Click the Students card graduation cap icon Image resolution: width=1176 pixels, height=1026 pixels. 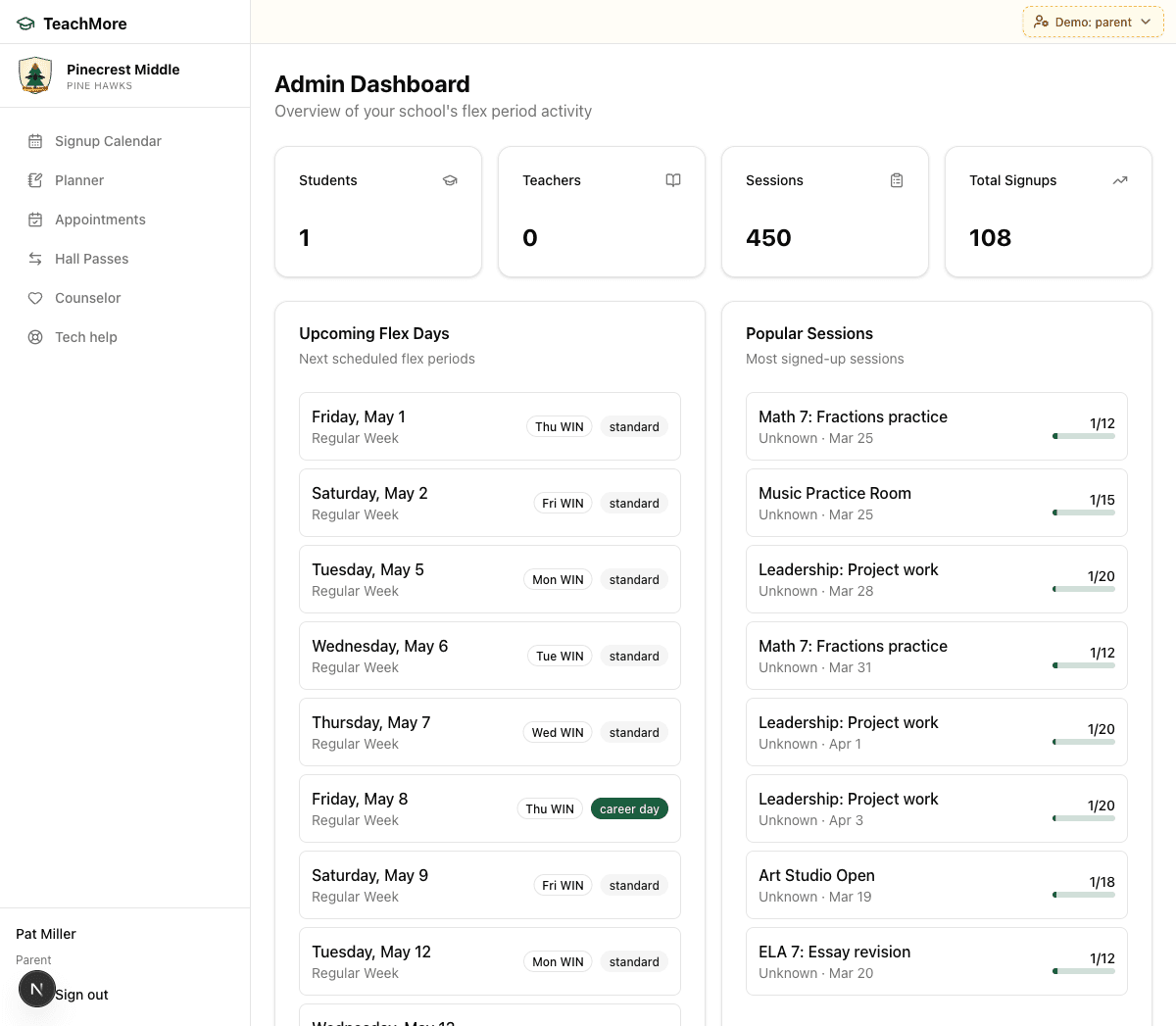pos(450,180)
